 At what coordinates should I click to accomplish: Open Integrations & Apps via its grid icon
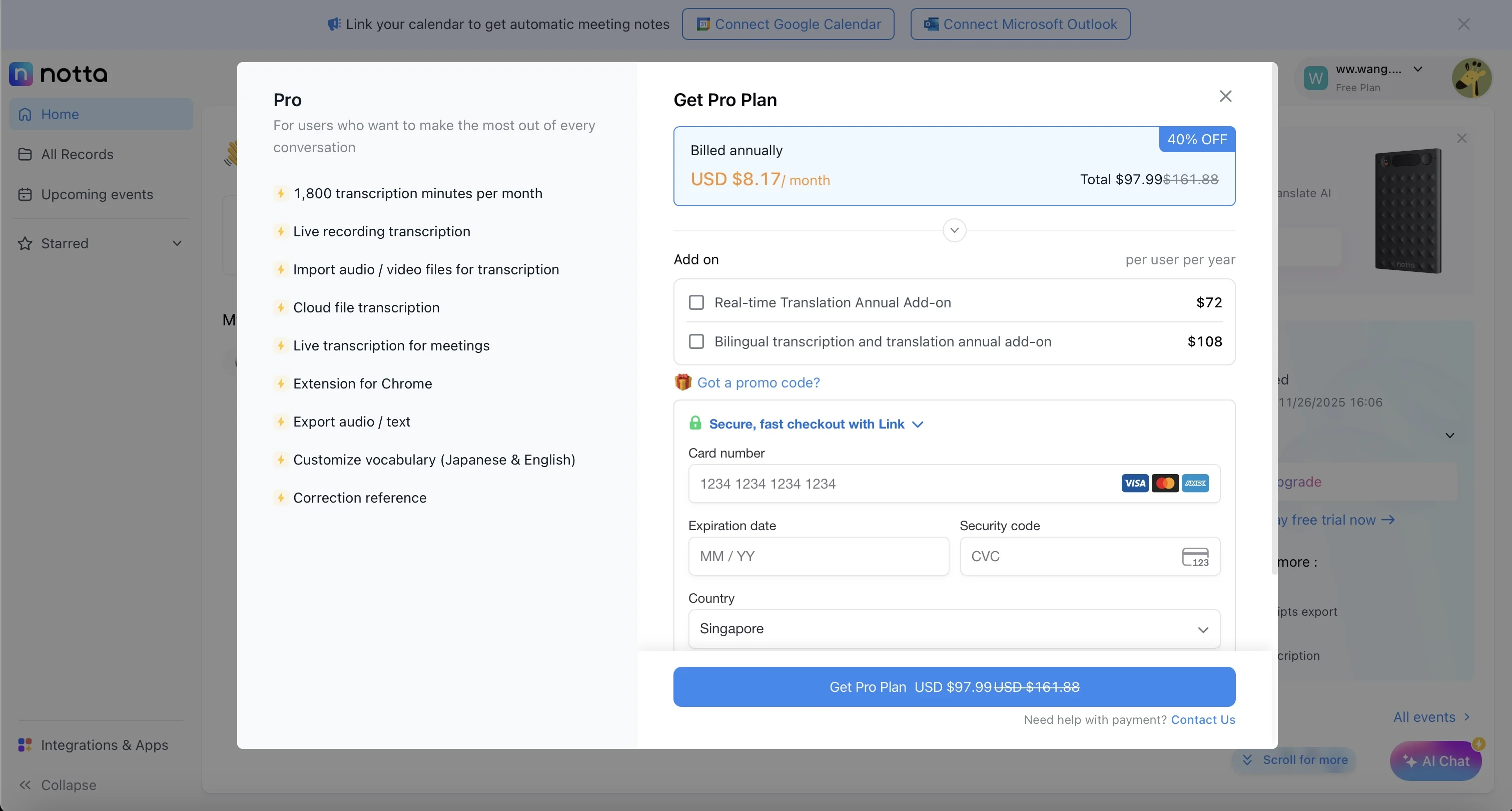point(25,744)
